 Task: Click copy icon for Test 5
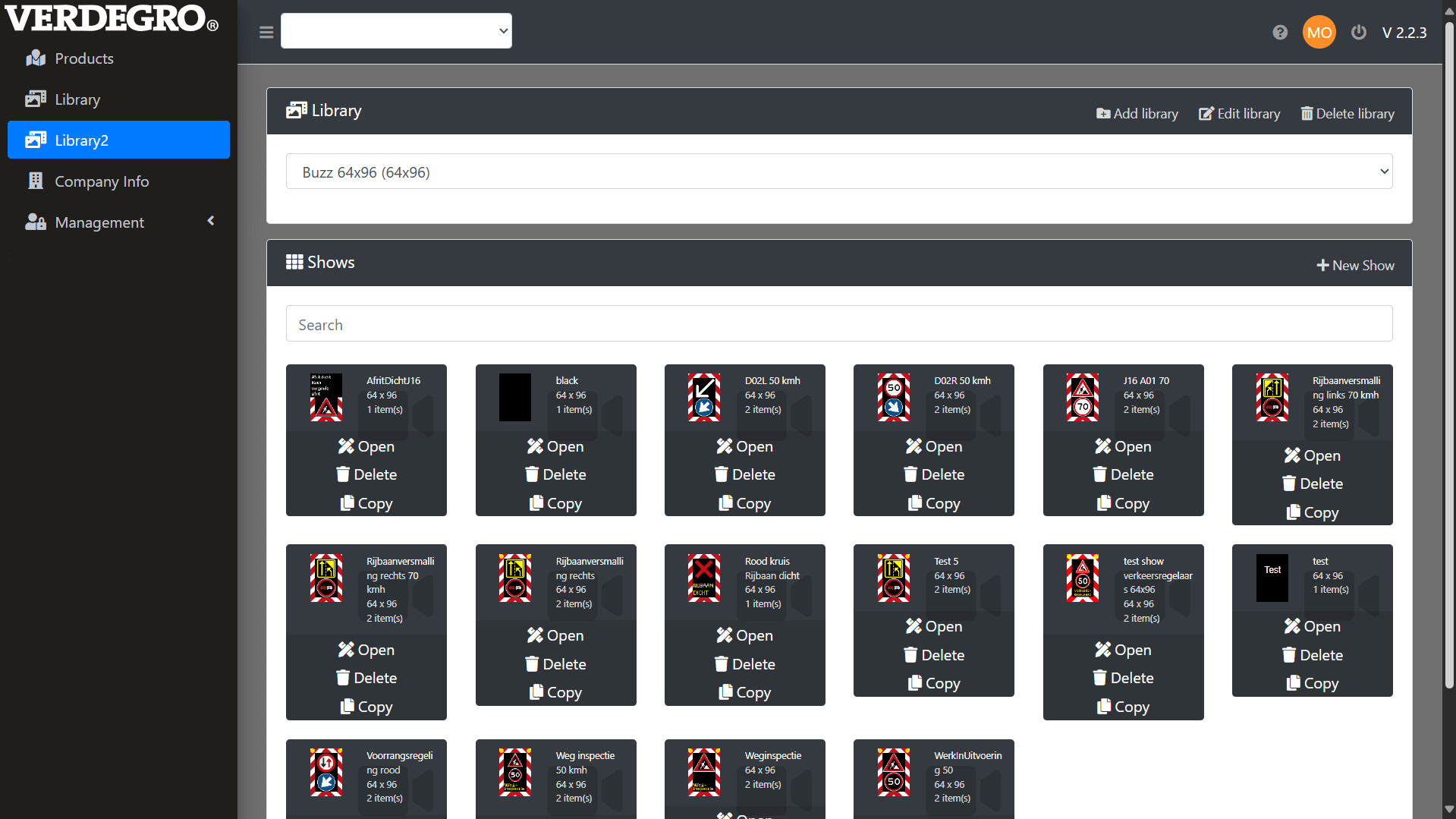[x=915, y=683]
